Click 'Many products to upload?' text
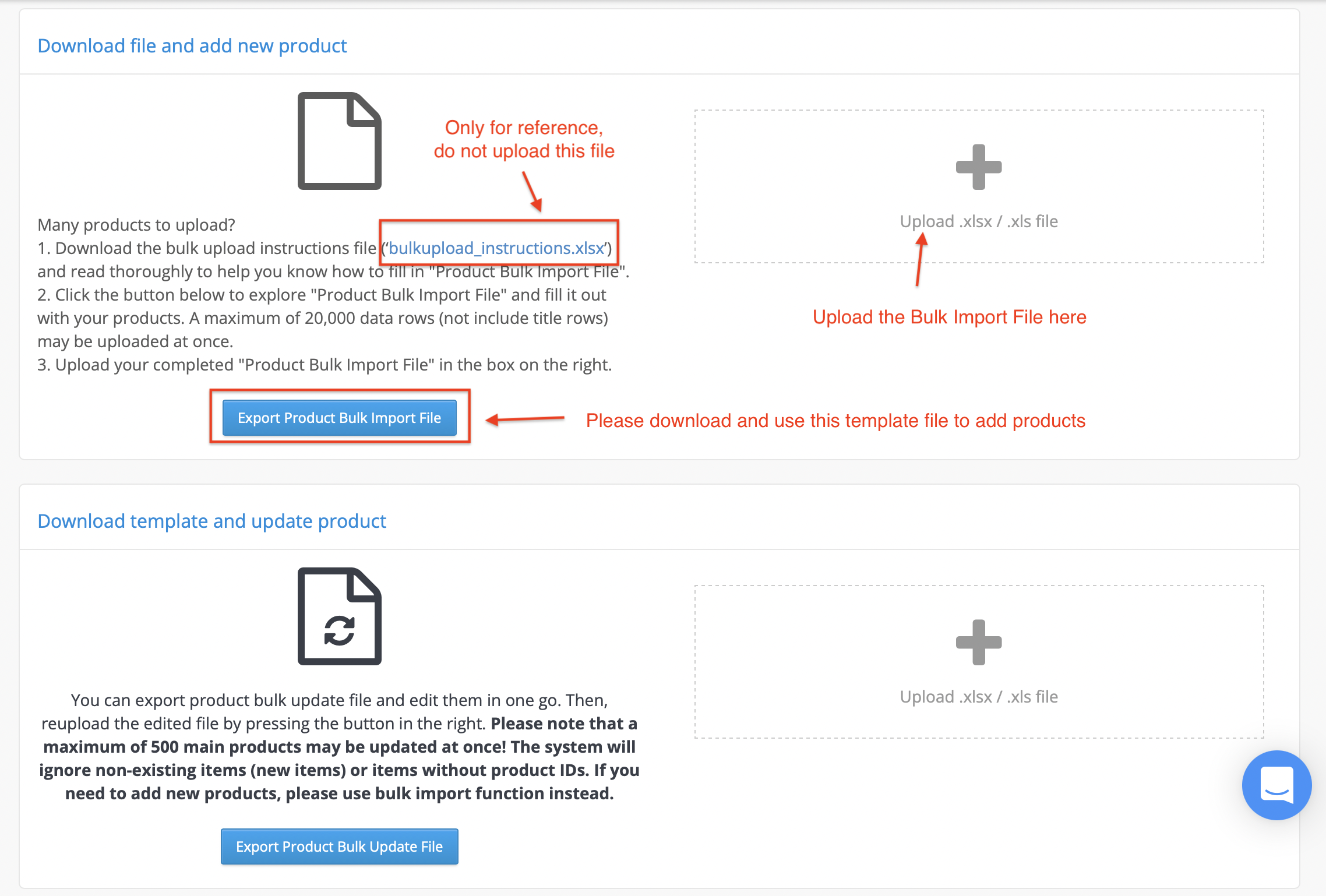This screenshot has height=896, width=1326. [136, 225]
